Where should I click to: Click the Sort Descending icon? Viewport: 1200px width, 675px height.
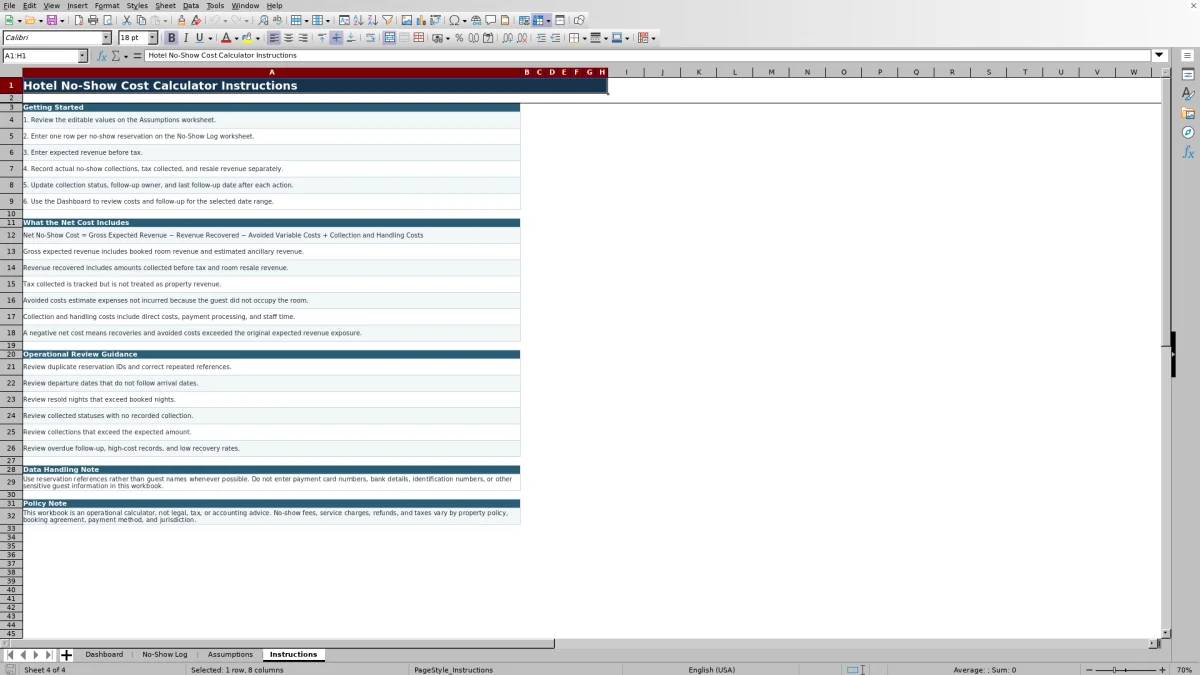coord(372,20)
